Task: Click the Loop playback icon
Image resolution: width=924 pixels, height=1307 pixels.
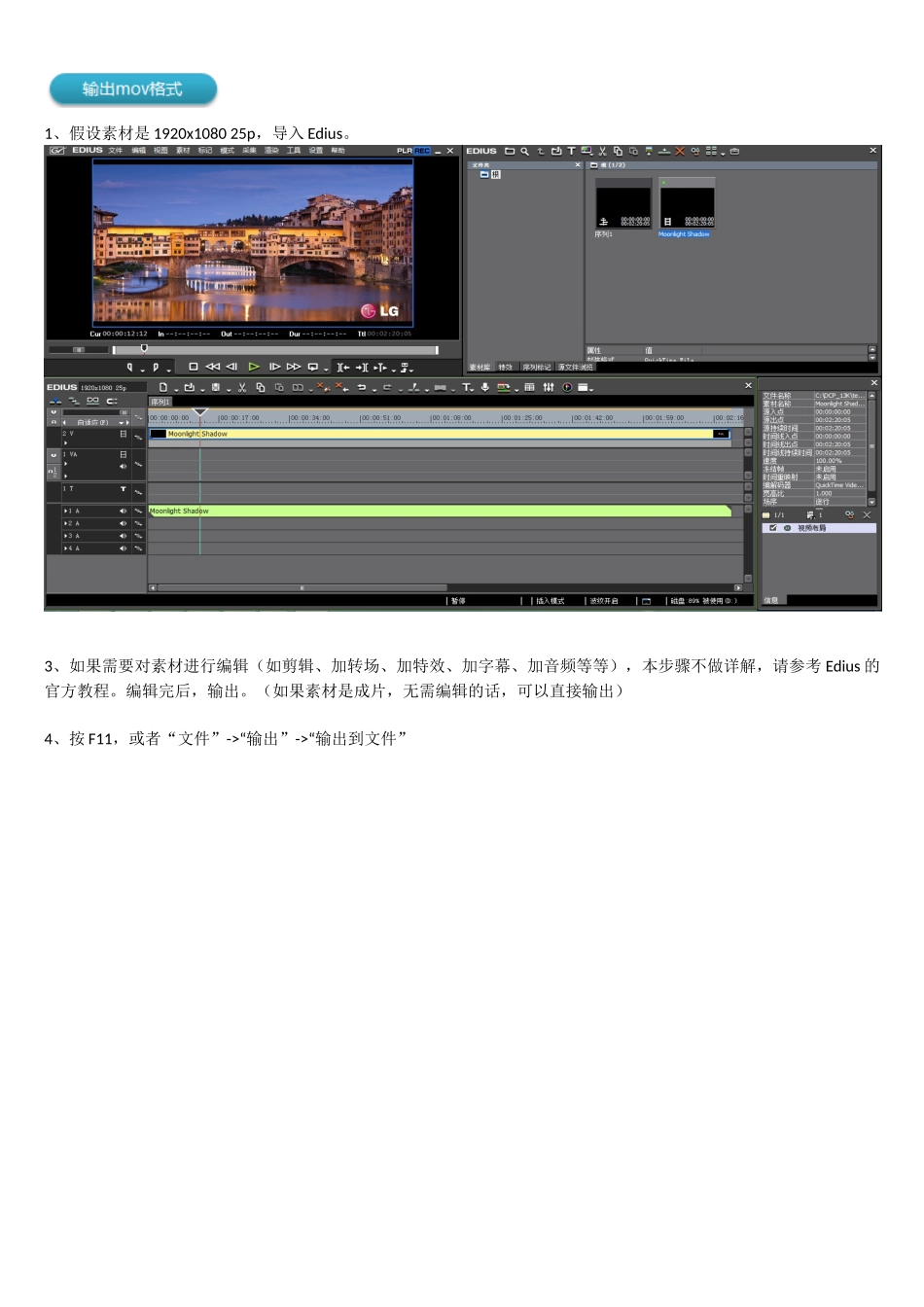Action: [x=312, y=367]
